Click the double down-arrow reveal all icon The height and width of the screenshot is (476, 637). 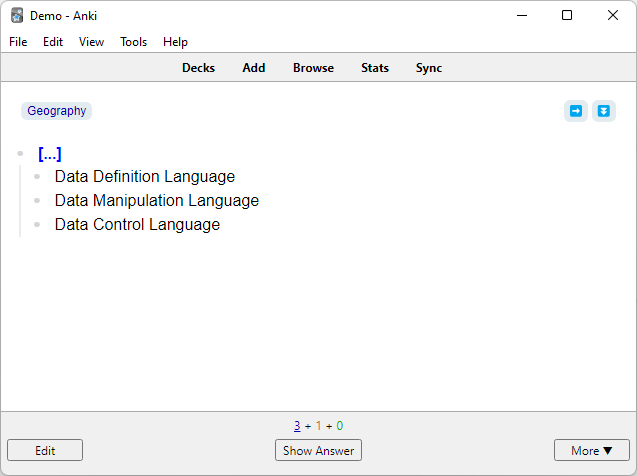(603, 111)
